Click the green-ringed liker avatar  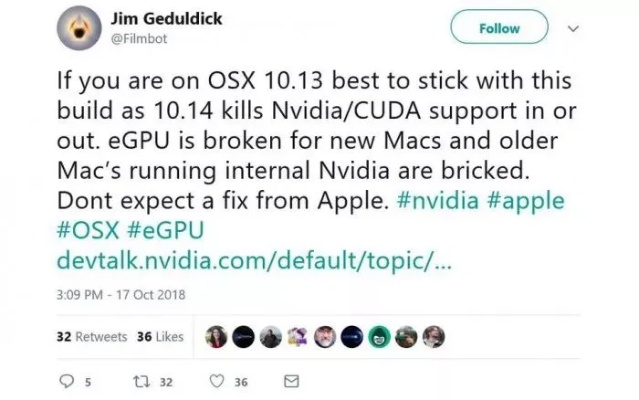(380, 337)
